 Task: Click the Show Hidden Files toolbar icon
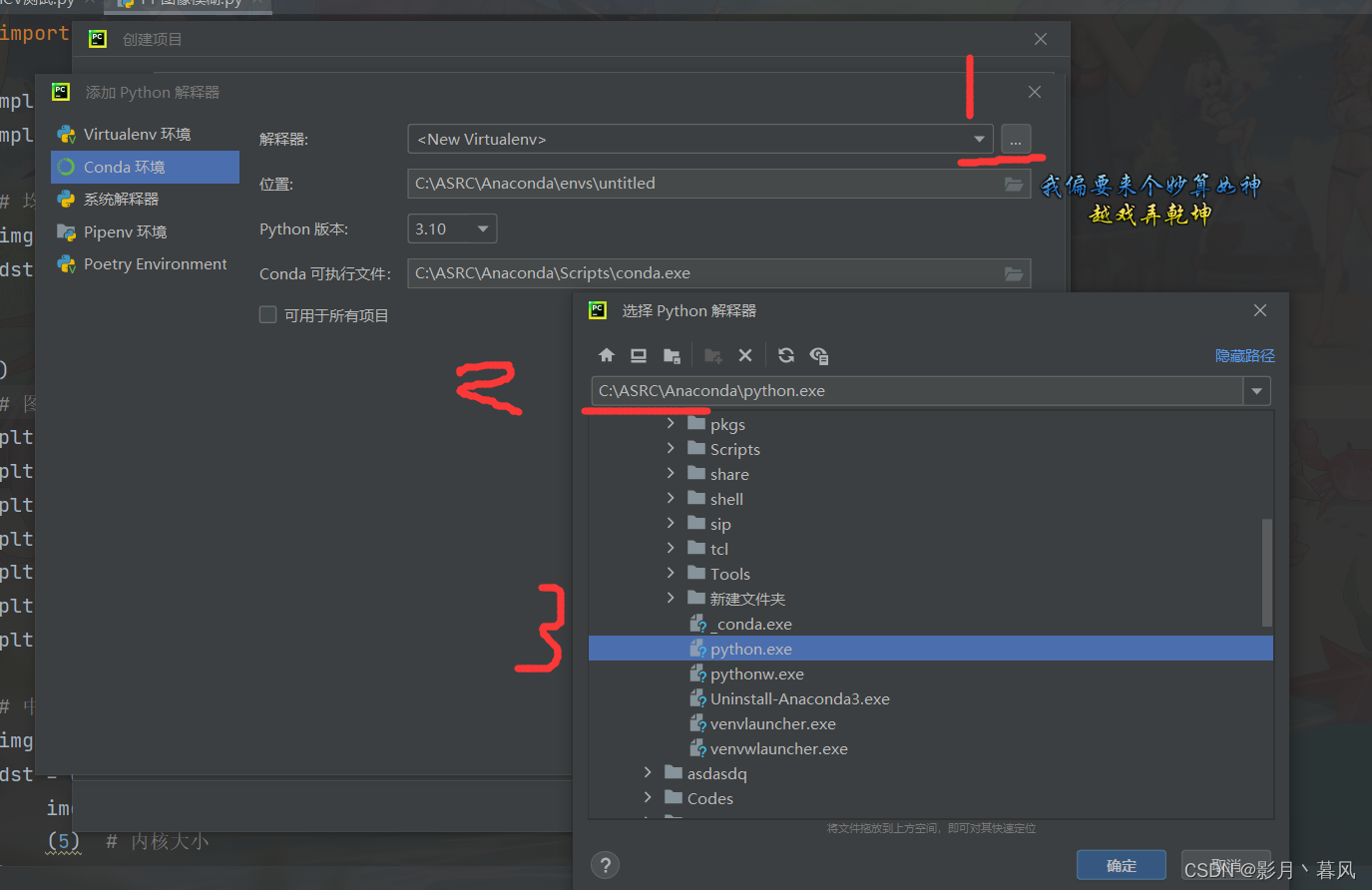819,355
